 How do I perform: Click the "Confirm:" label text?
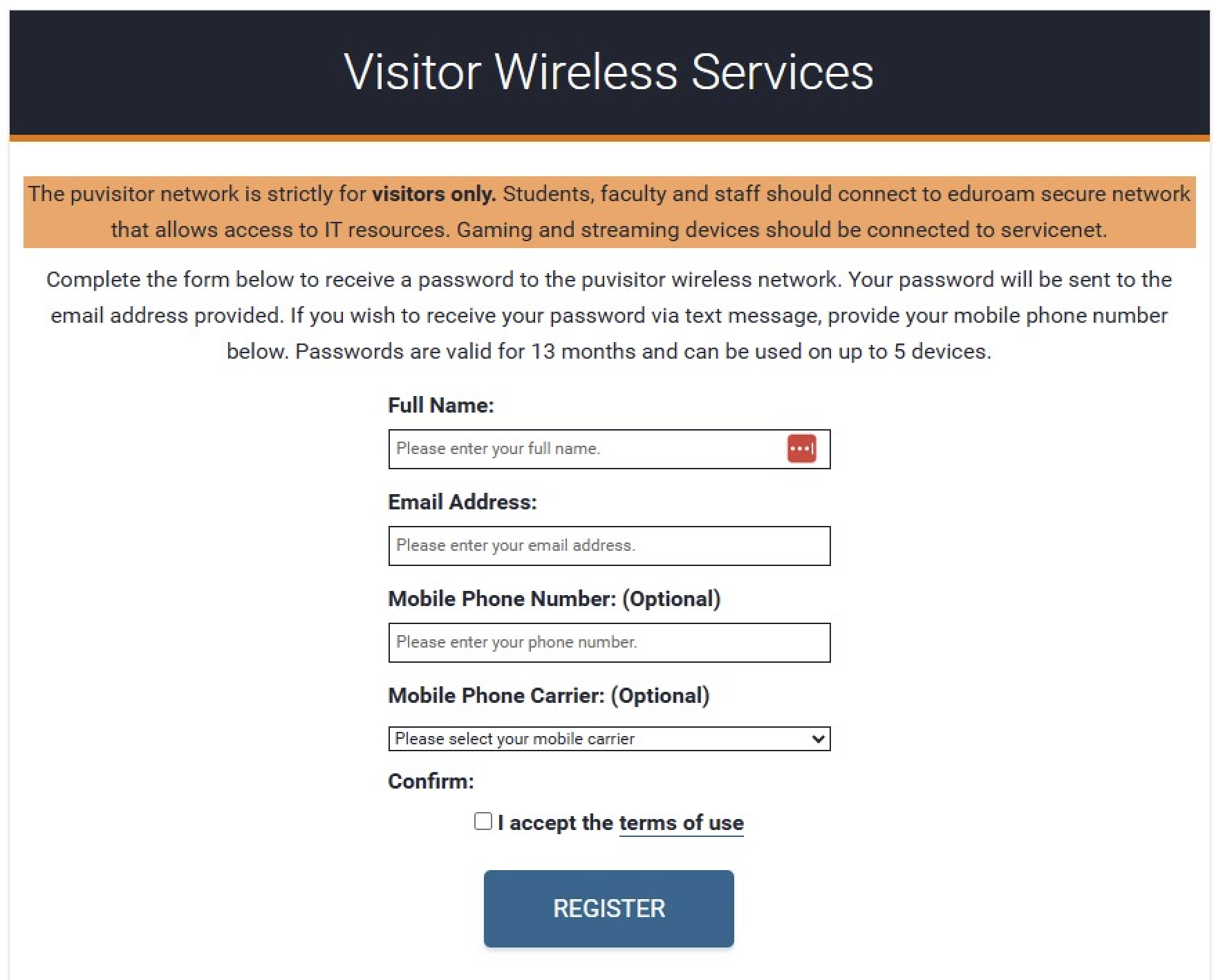tap(431, 781)
